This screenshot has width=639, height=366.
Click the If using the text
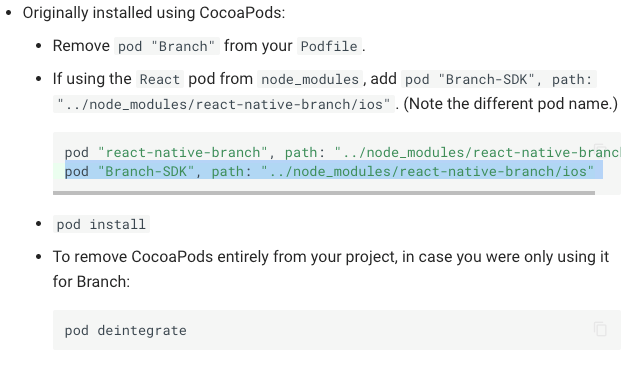pos(92,79)
